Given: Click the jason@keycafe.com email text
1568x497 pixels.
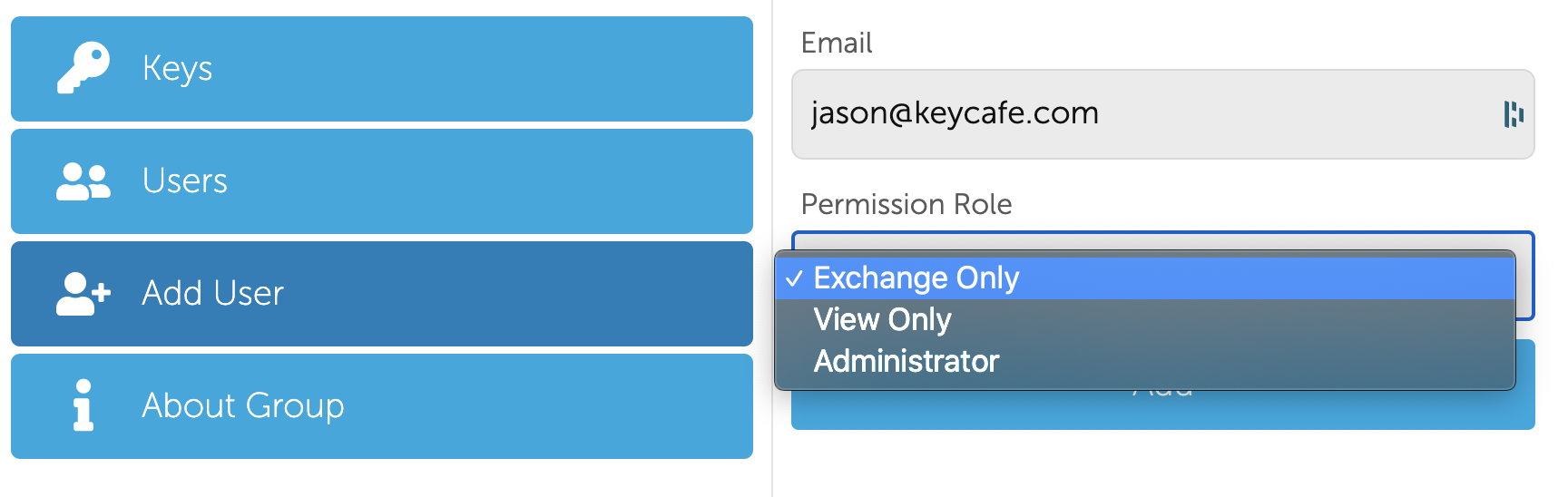Looking at the screenshot, I should point(955,113).
